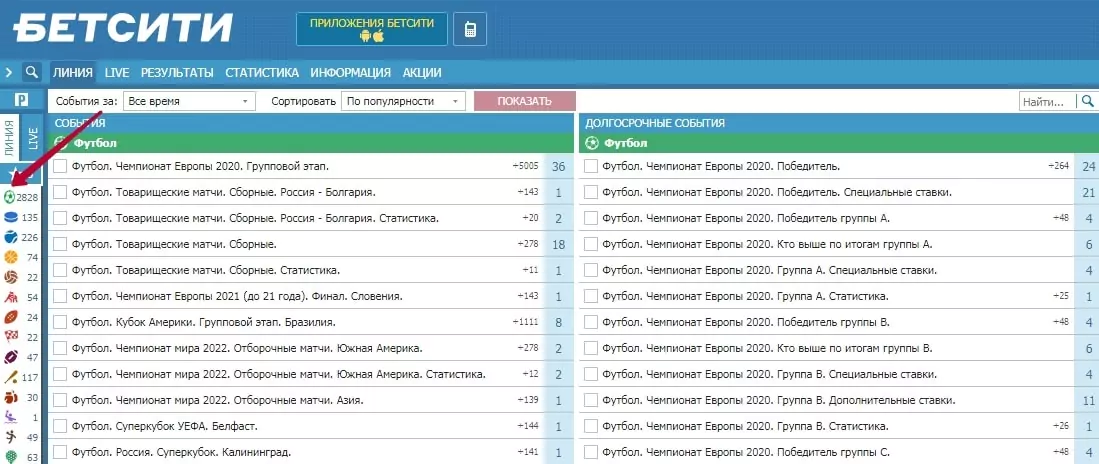Viewport: 1099px width, 464px height.
Task: Click the blue P icon in sidebar
Action: pyautogui.click(x=21, y=100)
